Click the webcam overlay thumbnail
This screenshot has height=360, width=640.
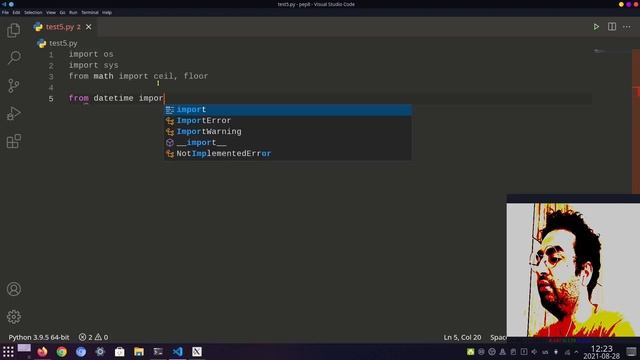(573, 269)
